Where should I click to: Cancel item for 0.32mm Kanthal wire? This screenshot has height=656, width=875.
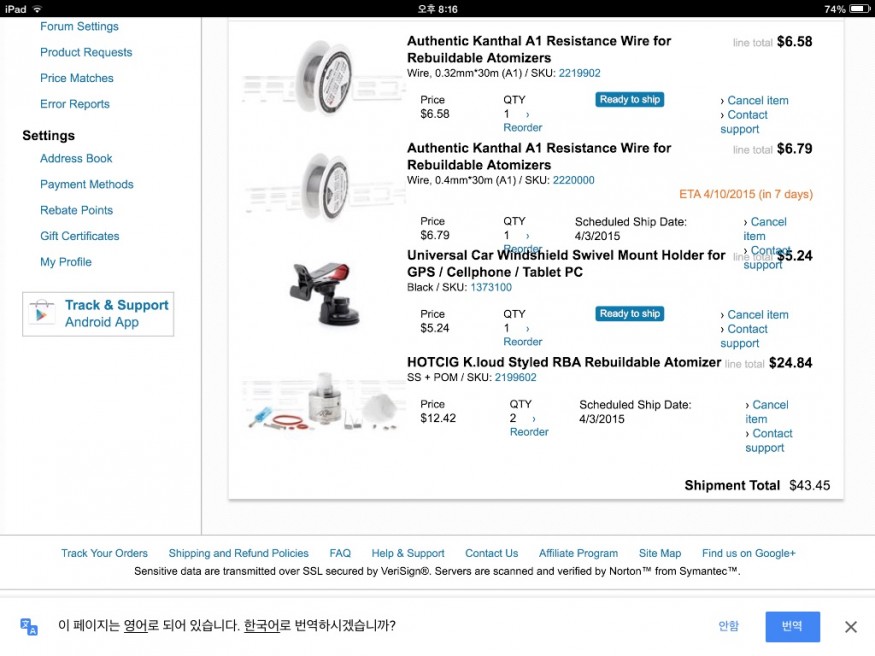tap(754, 100)
